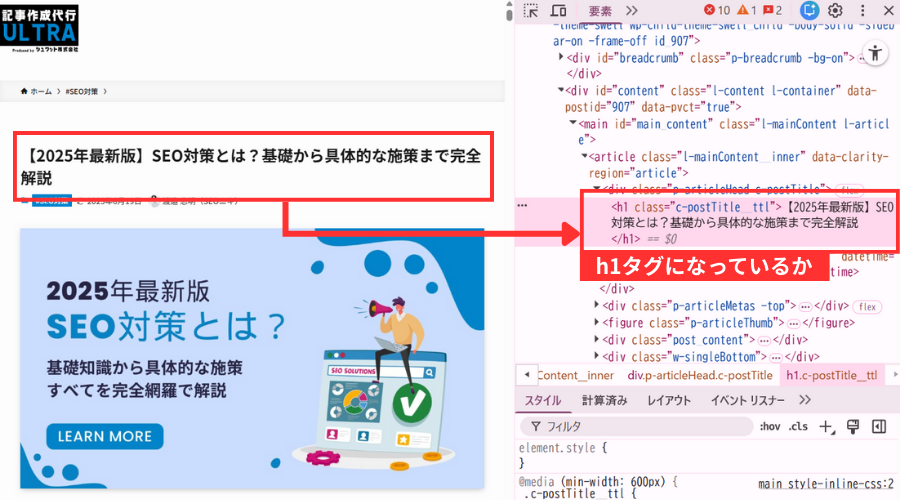Open the 1 warning indicator

tap(747, 10)
